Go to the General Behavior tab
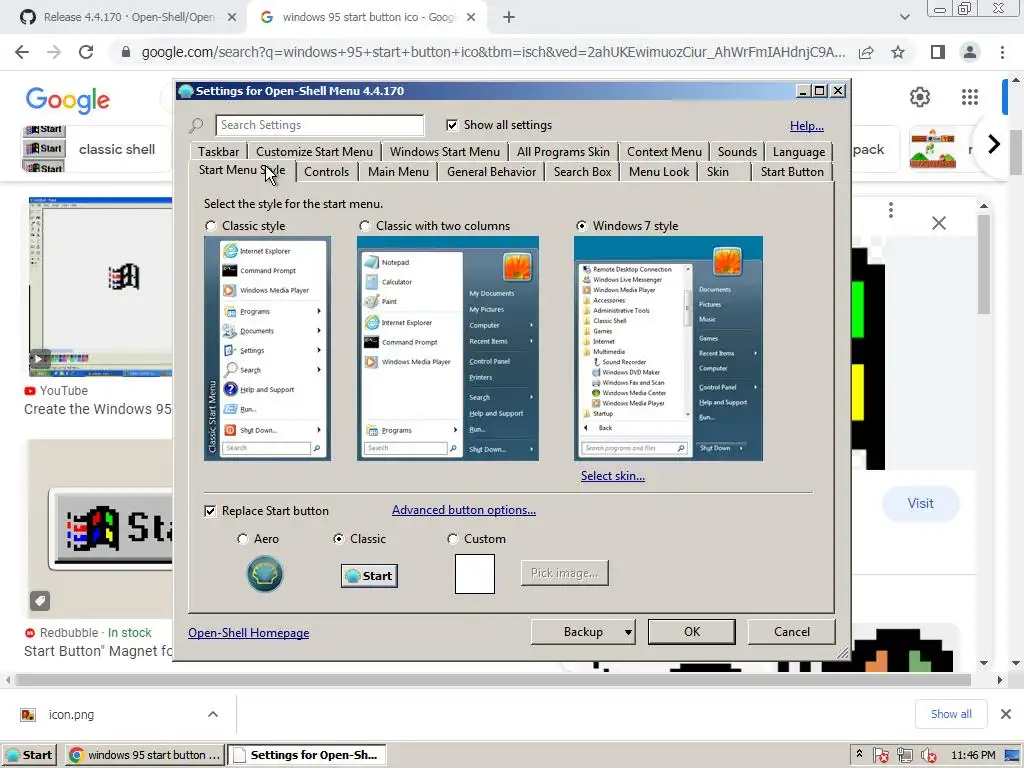Viewport: 1024px width, 768px height. tap(491, 172)
